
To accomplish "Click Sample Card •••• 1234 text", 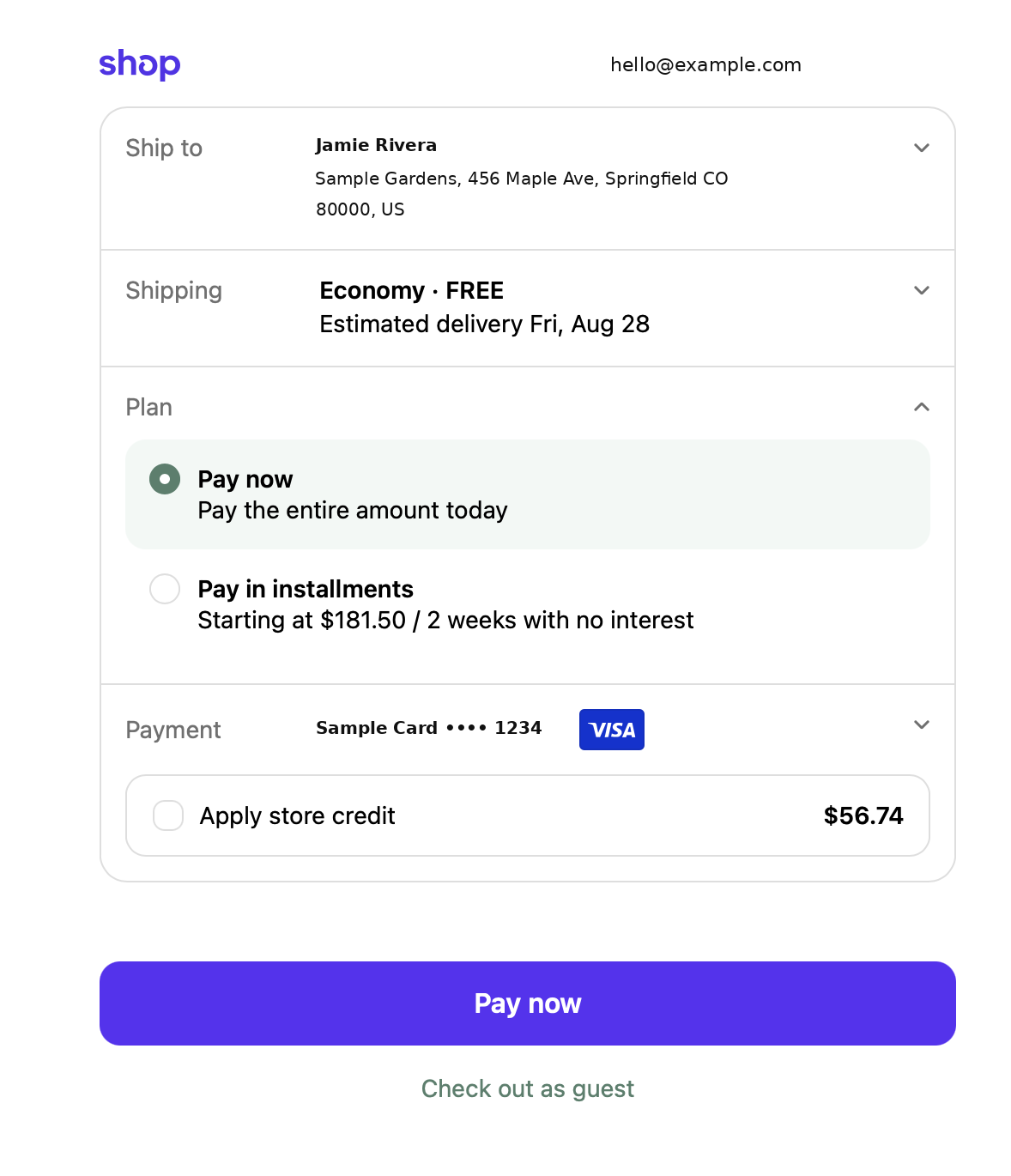I will pyautogui.click(x=429, y=728).
